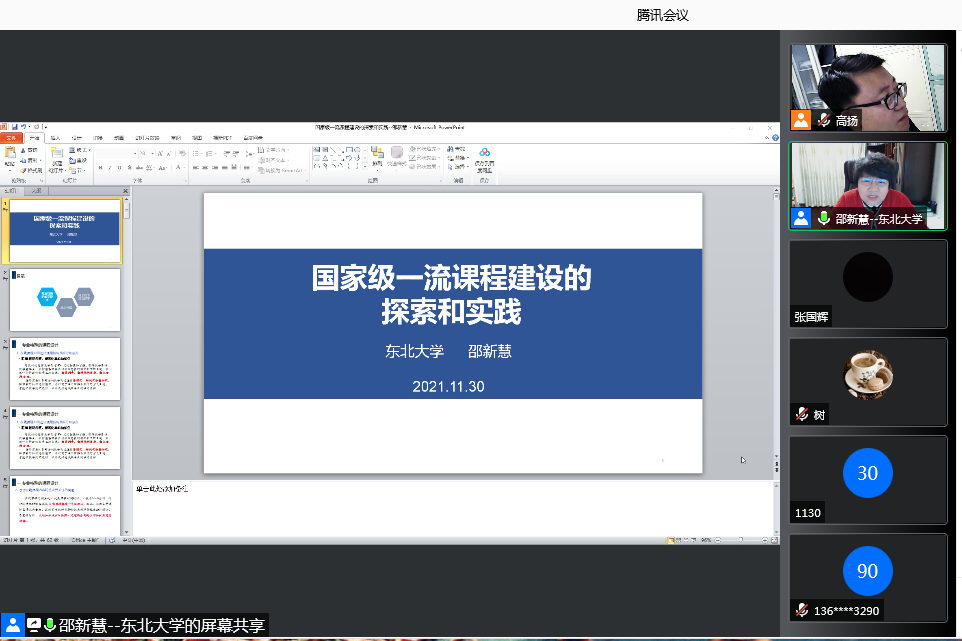The height and width of the screenshot is (641, 962).
Task: Click muted microphone icon beside 高扬
Action: point(825,120)
